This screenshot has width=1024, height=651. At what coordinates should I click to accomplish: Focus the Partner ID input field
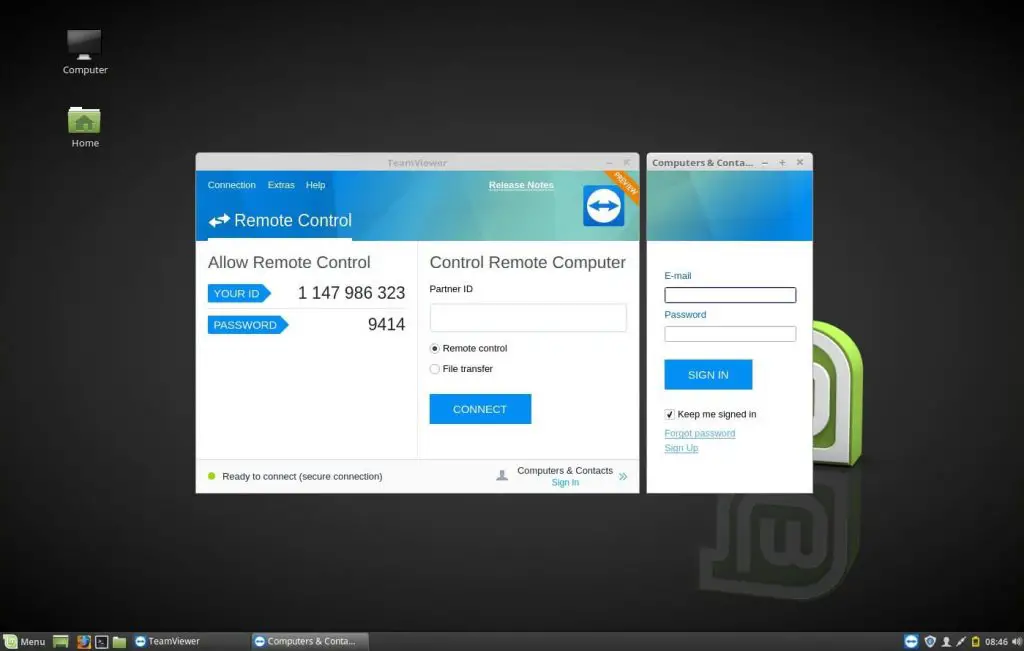click(528, 317)
